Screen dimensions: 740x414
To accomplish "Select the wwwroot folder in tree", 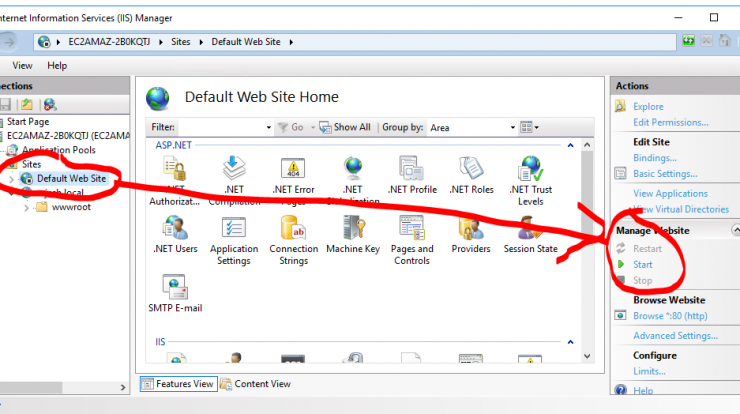I will click(x=71, y=207).
